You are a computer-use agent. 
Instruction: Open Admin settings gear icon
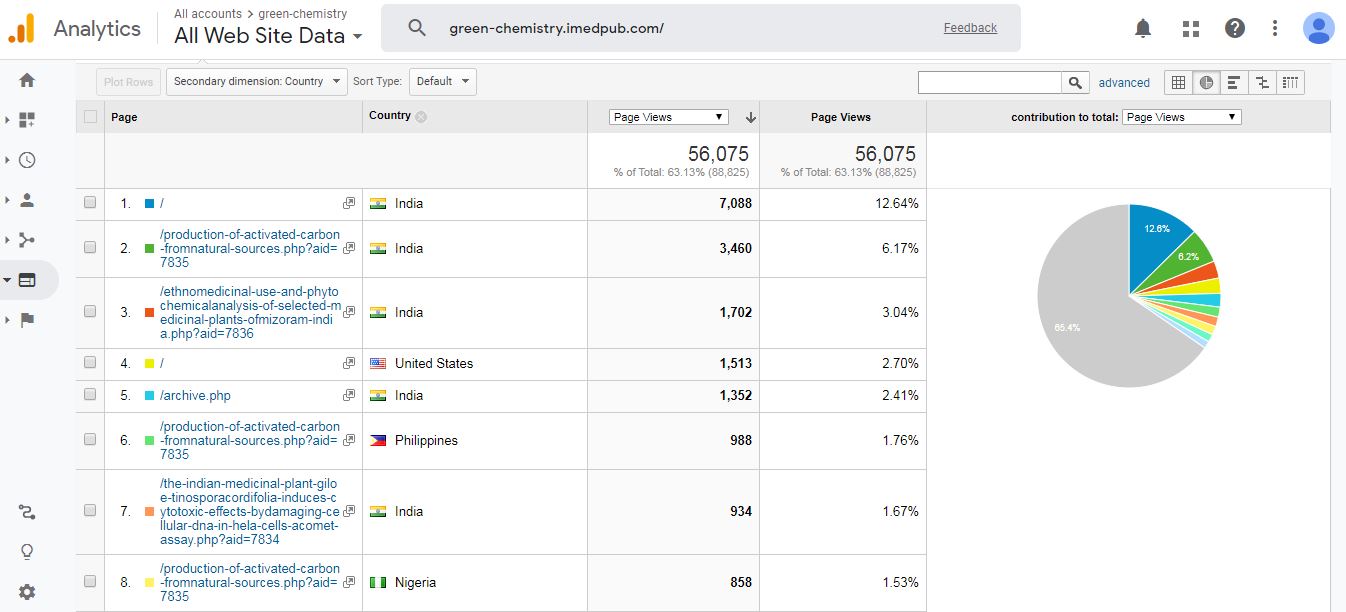(x=27, y=592)
